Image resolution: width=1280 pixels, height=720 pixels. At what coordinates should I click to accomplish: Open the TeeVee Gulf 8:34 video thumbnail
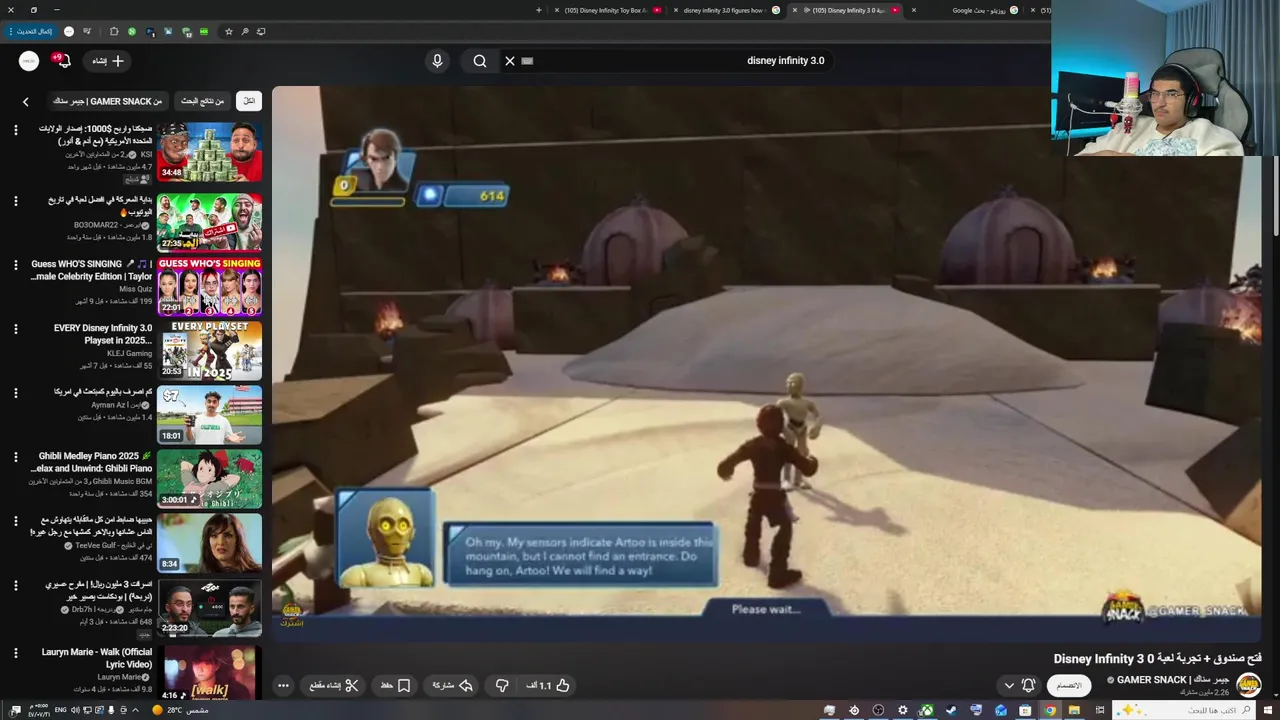pos(209,542)
